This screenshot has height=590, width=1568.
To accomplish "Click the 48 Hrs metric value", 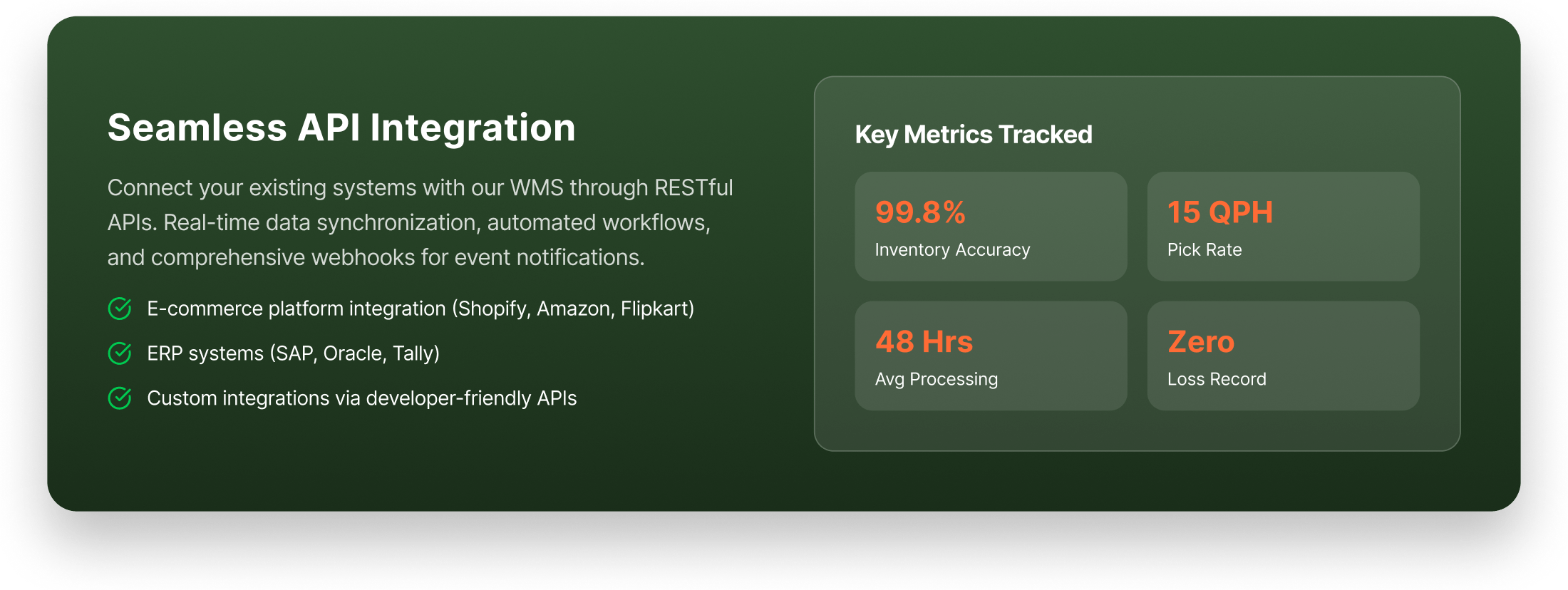I will tap(924, 342).
